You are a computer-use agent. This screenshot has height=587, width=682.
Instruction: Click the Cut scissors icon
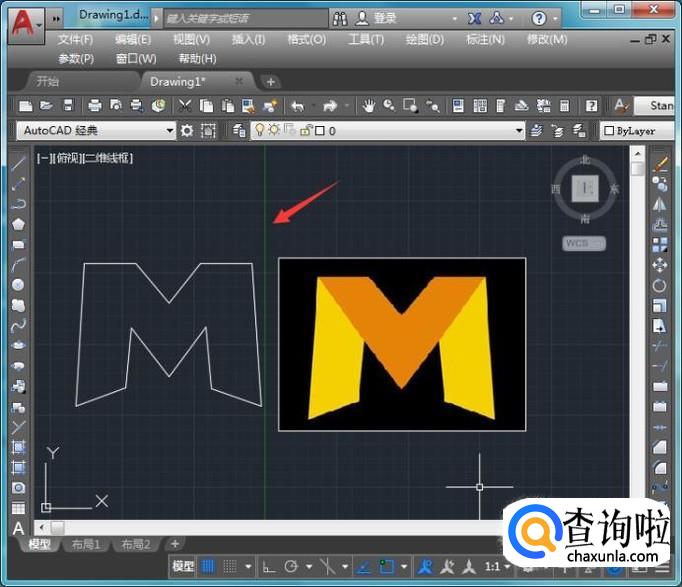click(x=186, y=105)
